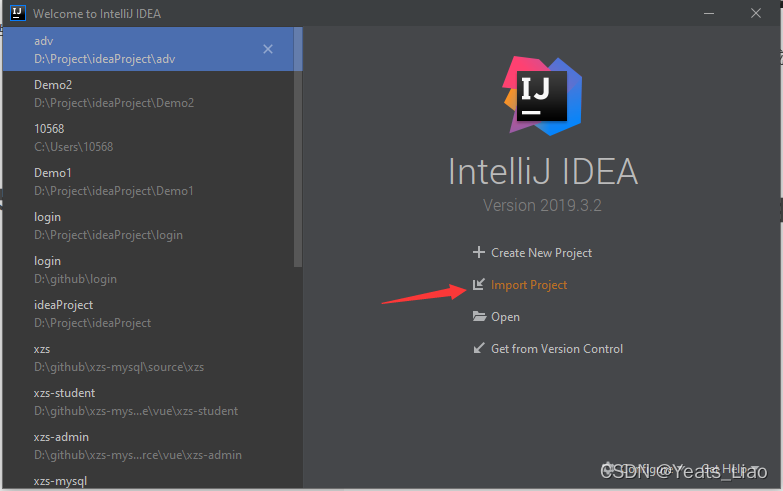Open login project in D:\github folder
This screenshot has height=491, width=783.
148,269
